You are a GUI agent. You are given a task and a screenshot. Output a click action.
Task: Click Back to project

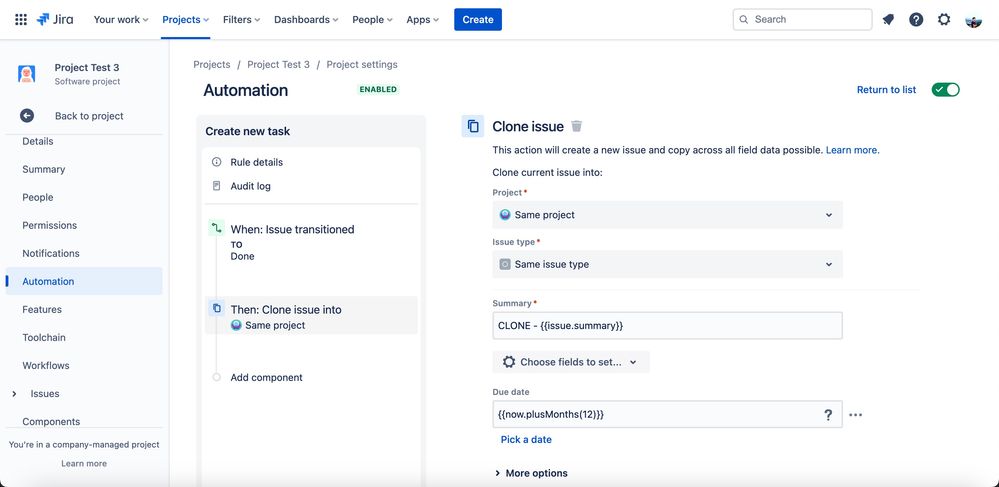pos(89,116)
